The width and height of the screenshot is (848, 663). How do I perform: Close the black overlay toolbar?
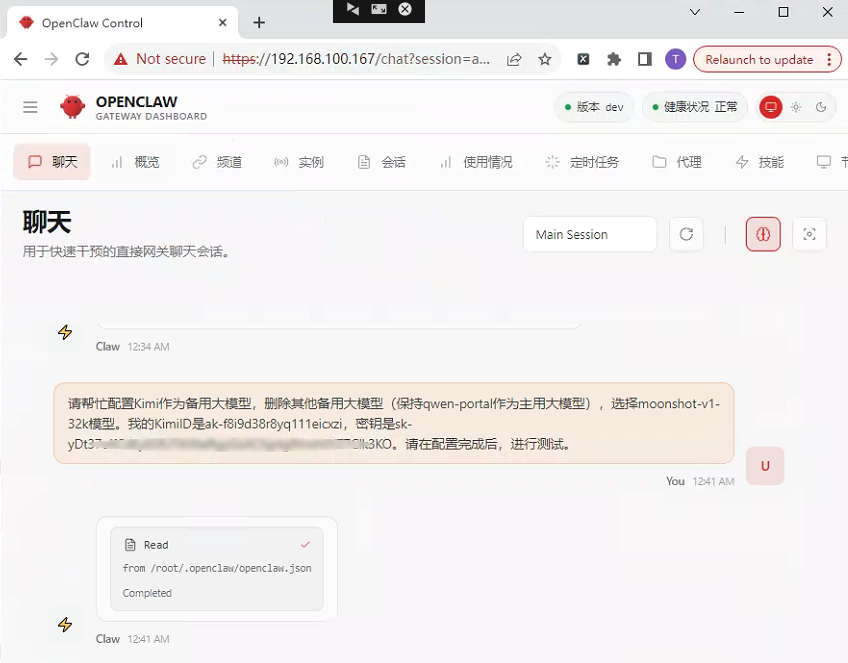coord(405,9)
